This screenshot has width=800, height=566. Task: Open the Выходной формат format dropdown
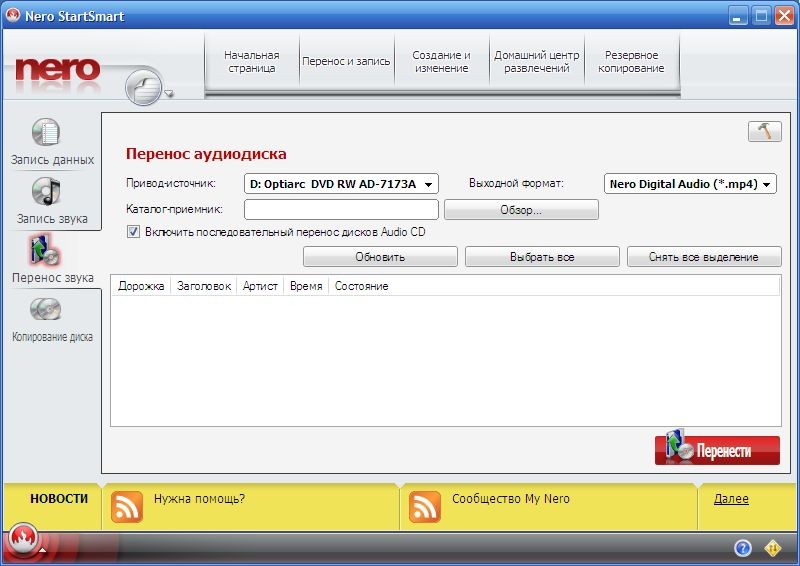click(x=690, y=184)
